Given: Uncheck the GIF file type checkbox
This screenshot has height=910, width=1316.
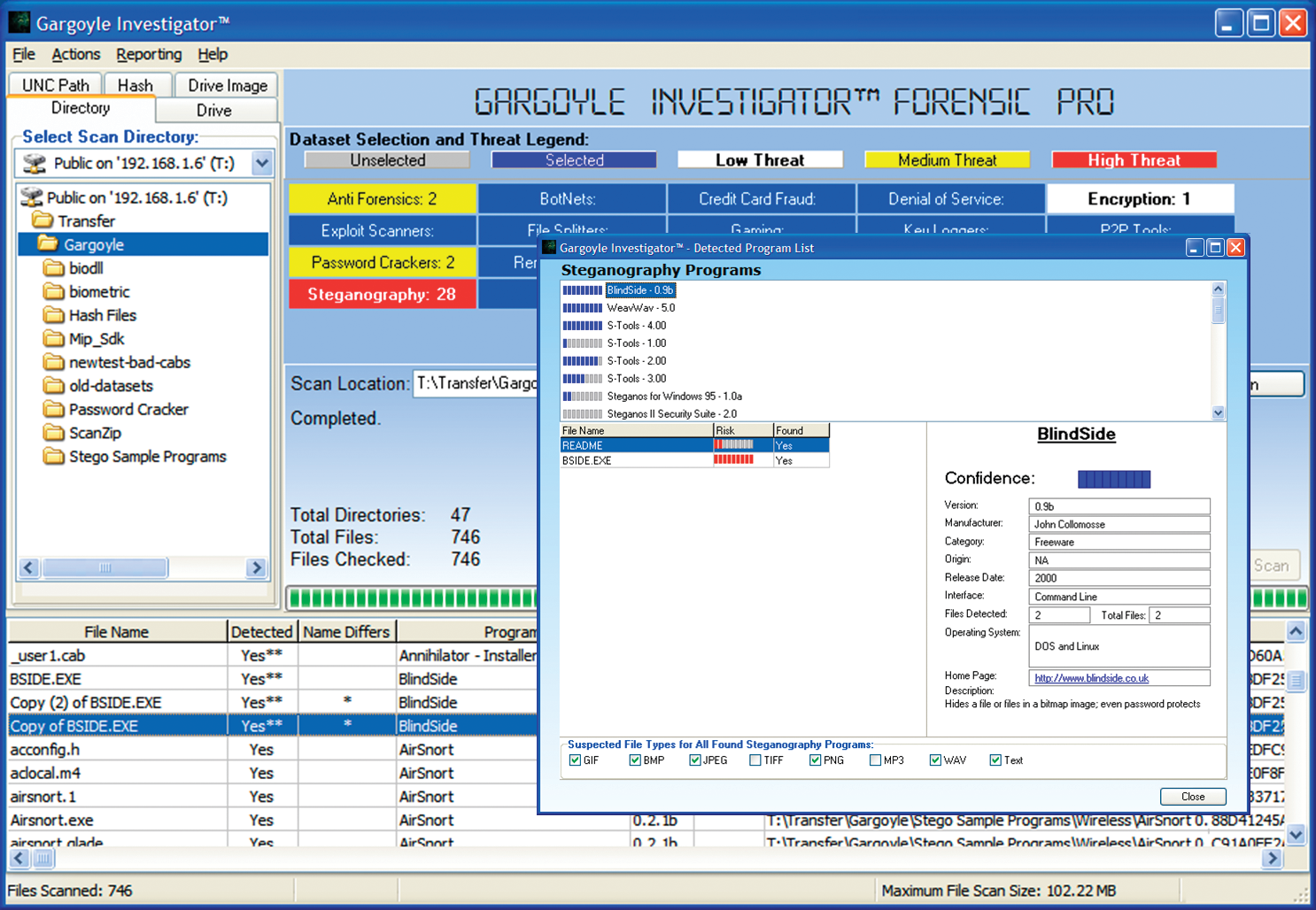Looking at the screenshot, I should click(575, 760).
